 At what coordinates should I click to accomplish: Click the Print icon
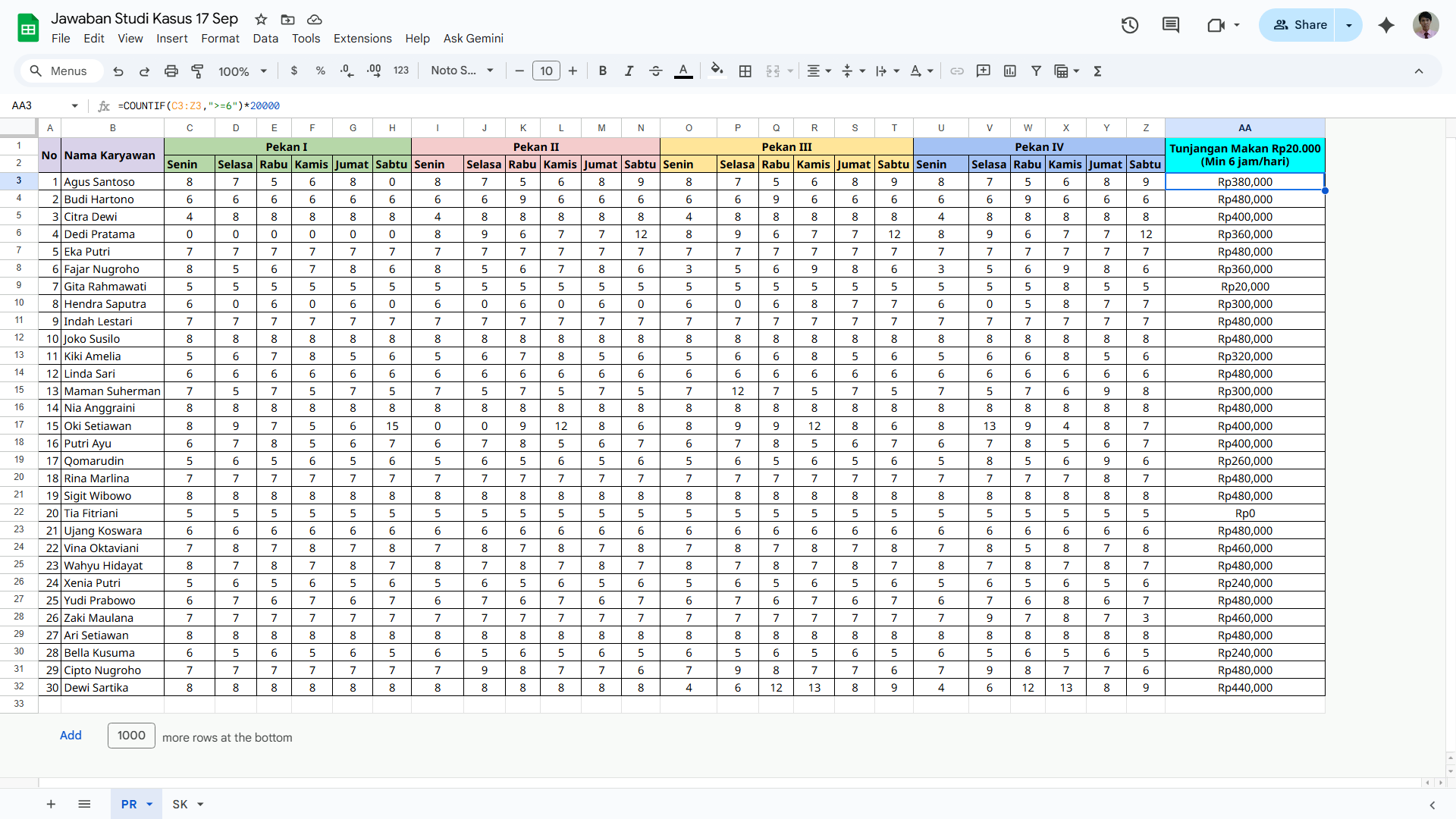point(171,71)
